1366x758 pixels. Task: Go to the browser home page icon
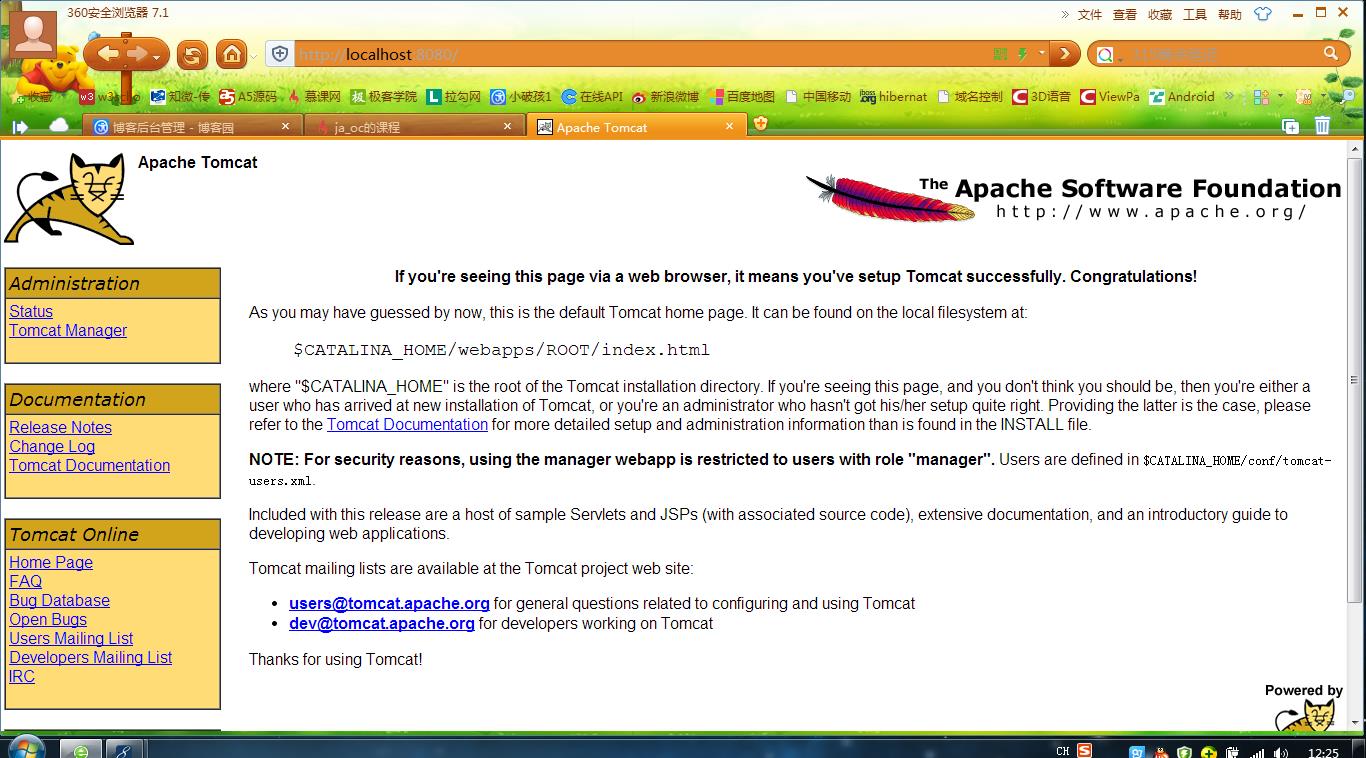click(x=232, y=54)
